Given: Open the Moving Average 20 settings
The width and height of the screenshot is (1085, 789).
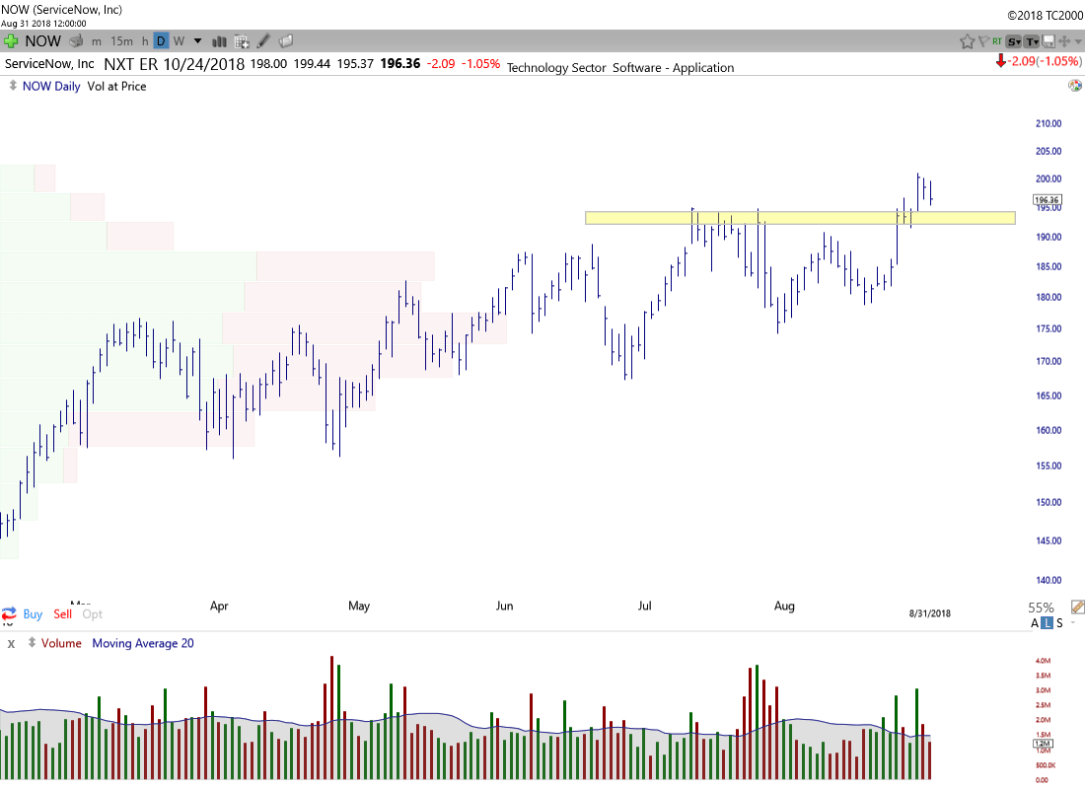Looking at the screenshot, I should point(142,643).
